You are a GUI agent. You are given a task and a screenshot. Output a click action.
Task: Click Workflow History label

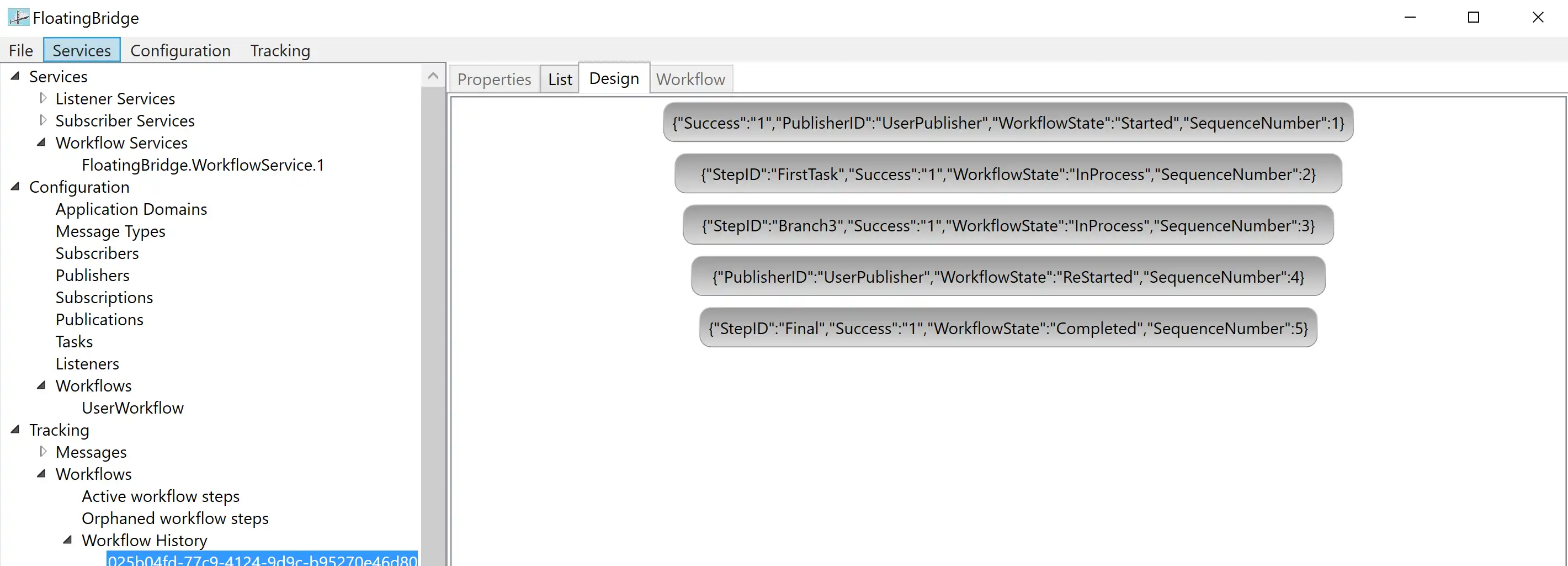144,541
